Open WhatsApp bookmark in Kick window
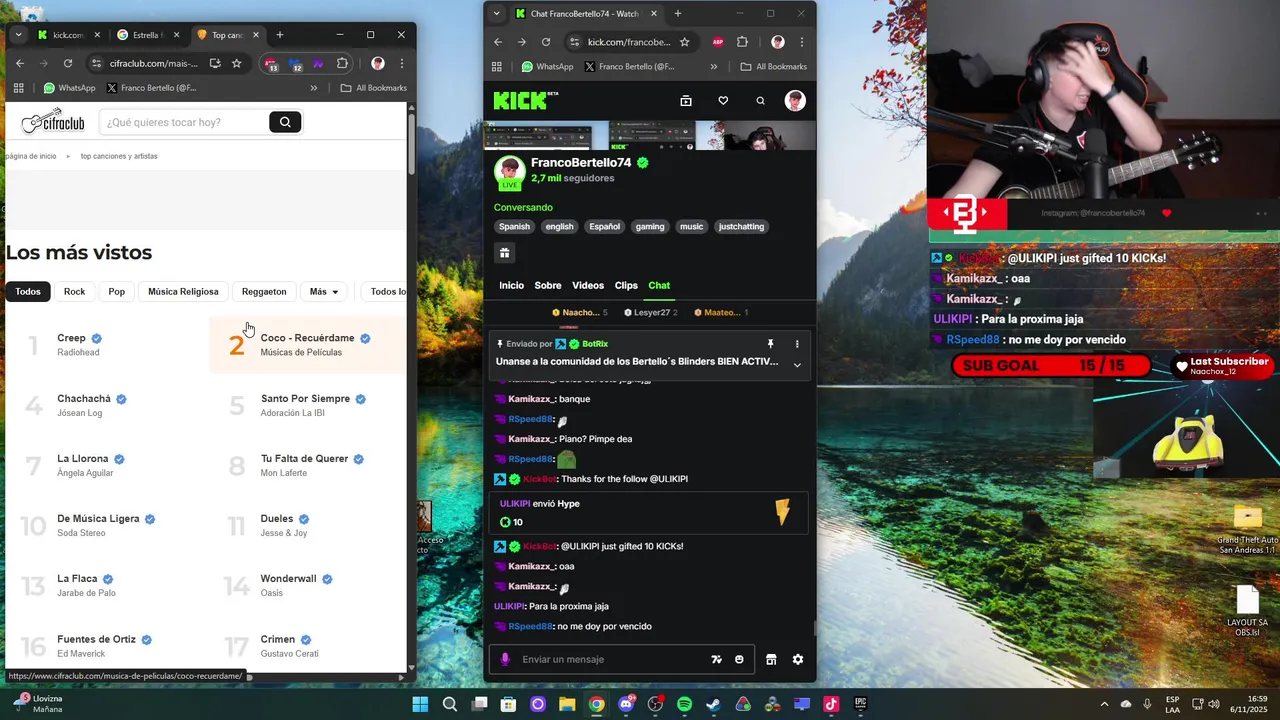The image size is (1280, 720). 547,67
